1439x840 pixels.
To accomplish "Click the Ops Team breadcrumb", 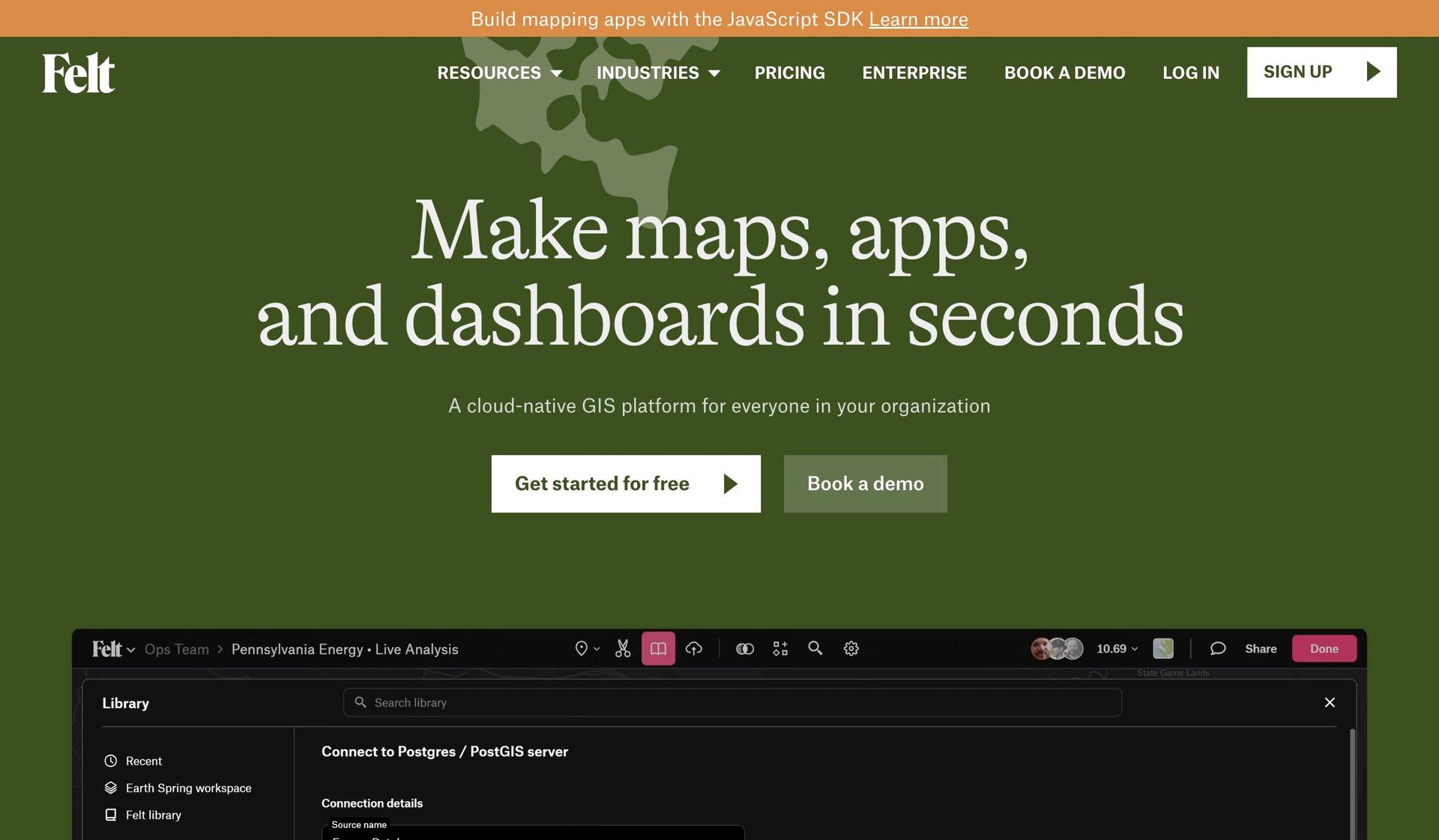I will tap(177, 649).
